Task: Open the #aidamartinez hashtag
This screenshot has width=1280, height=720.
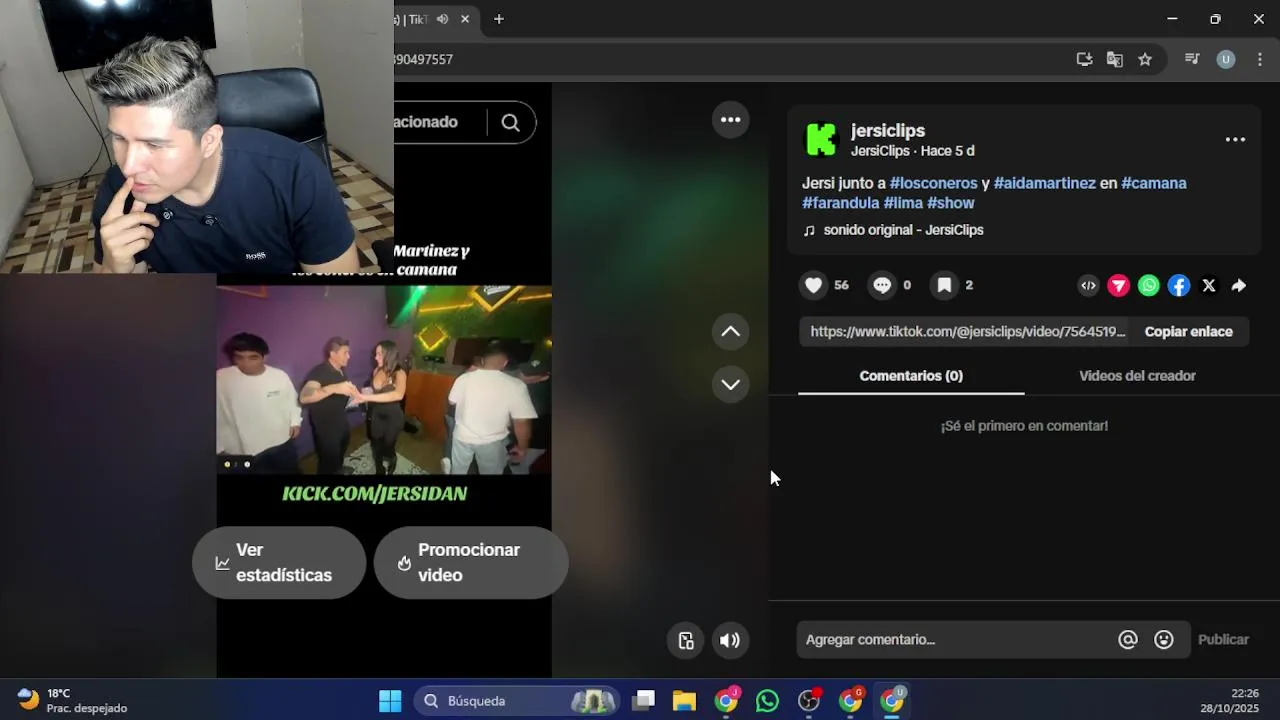Action: (x=1044, y=183)
